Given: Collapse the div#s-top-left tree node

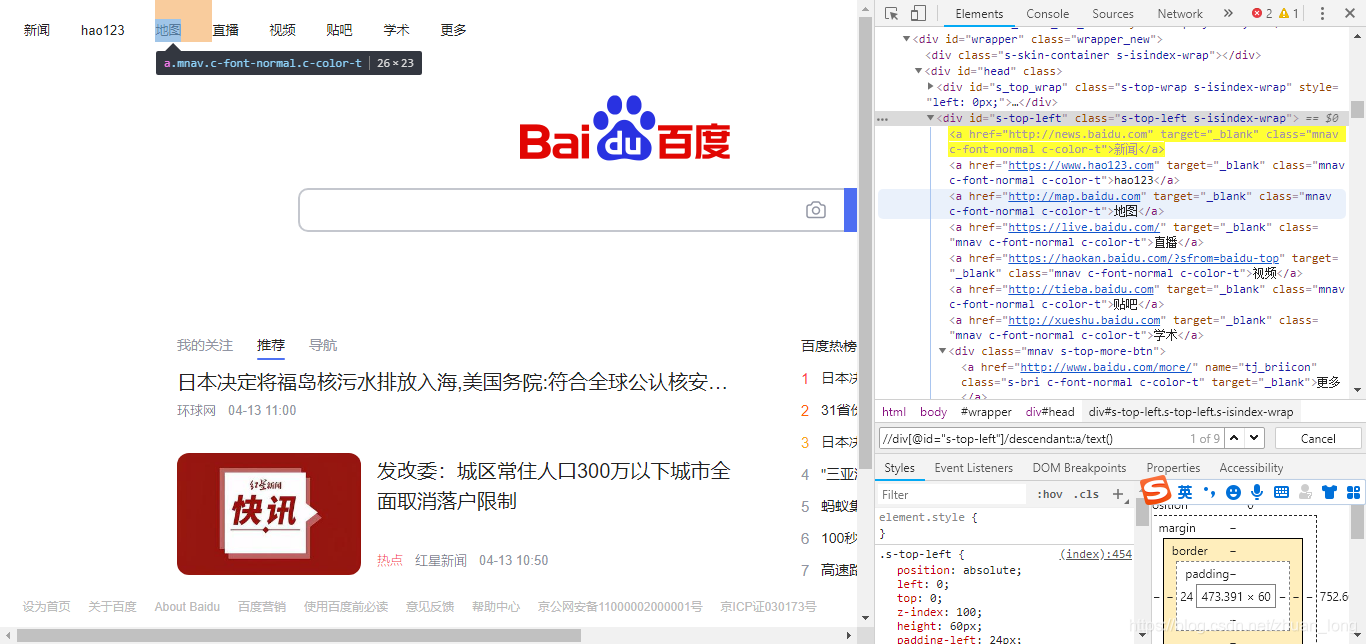Looking at the screenshot, I should tap(930, 117).
